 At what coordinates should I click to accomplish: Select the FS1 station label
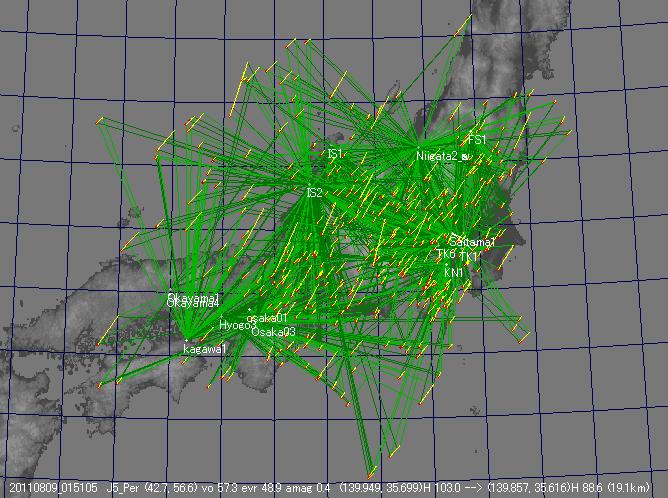click(477, 139)
